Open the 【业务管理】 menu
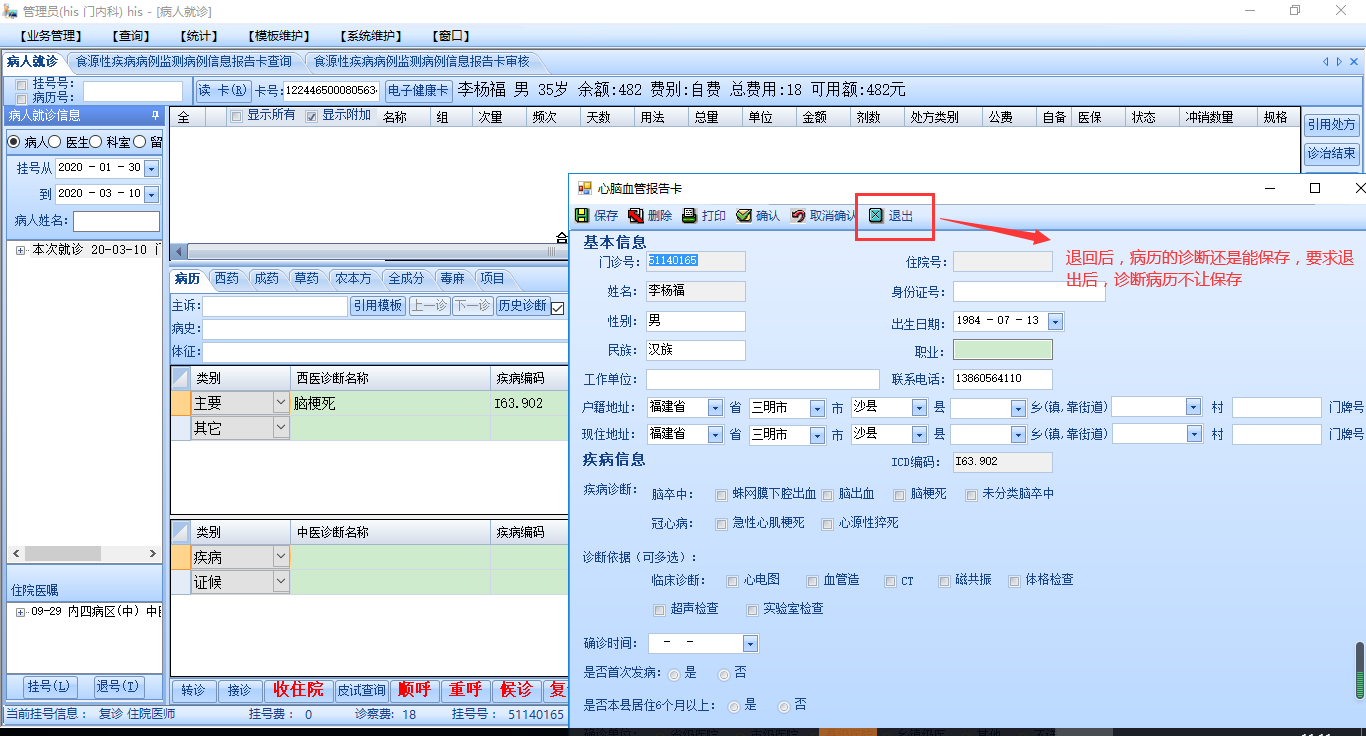Image resolution: width=1366 pixels, height=736 pixels. click(x=51, y=36)
